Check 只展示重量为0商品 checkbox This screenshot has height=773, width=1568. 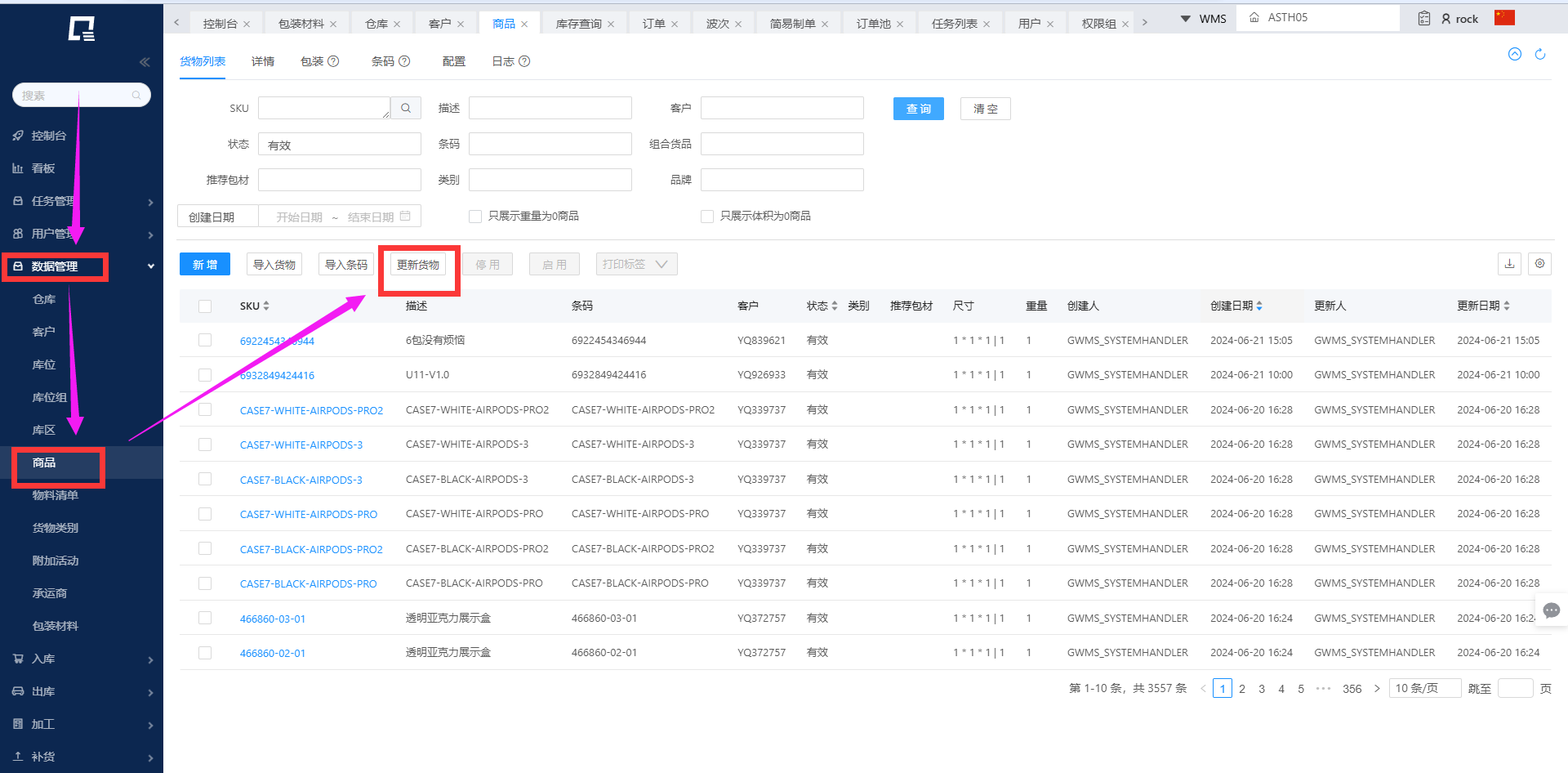[x=475, y=217]
